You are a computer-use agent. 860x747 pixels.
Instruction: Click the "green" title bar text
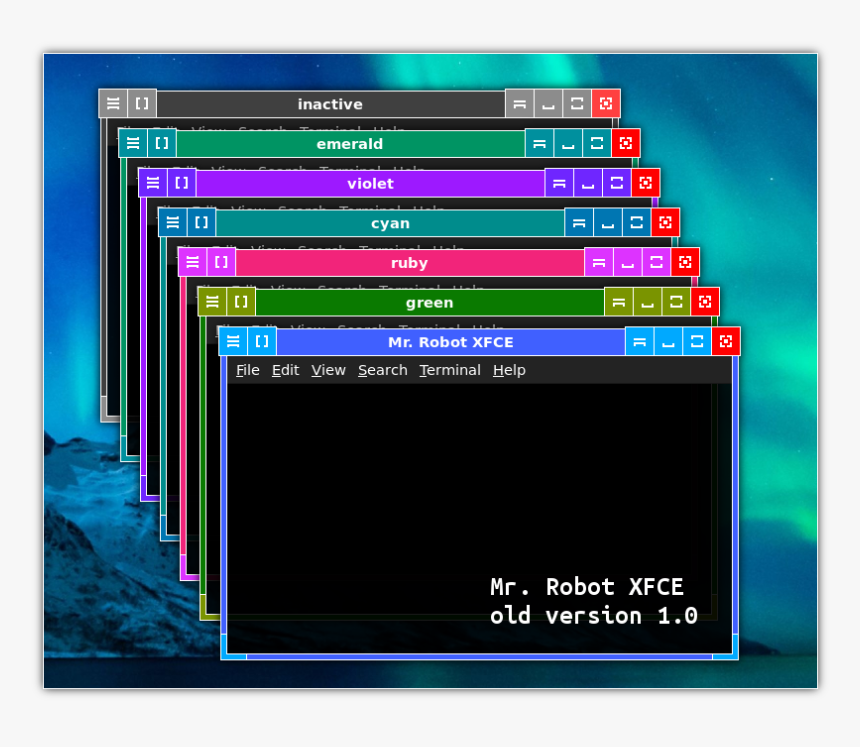click(429, 303)
